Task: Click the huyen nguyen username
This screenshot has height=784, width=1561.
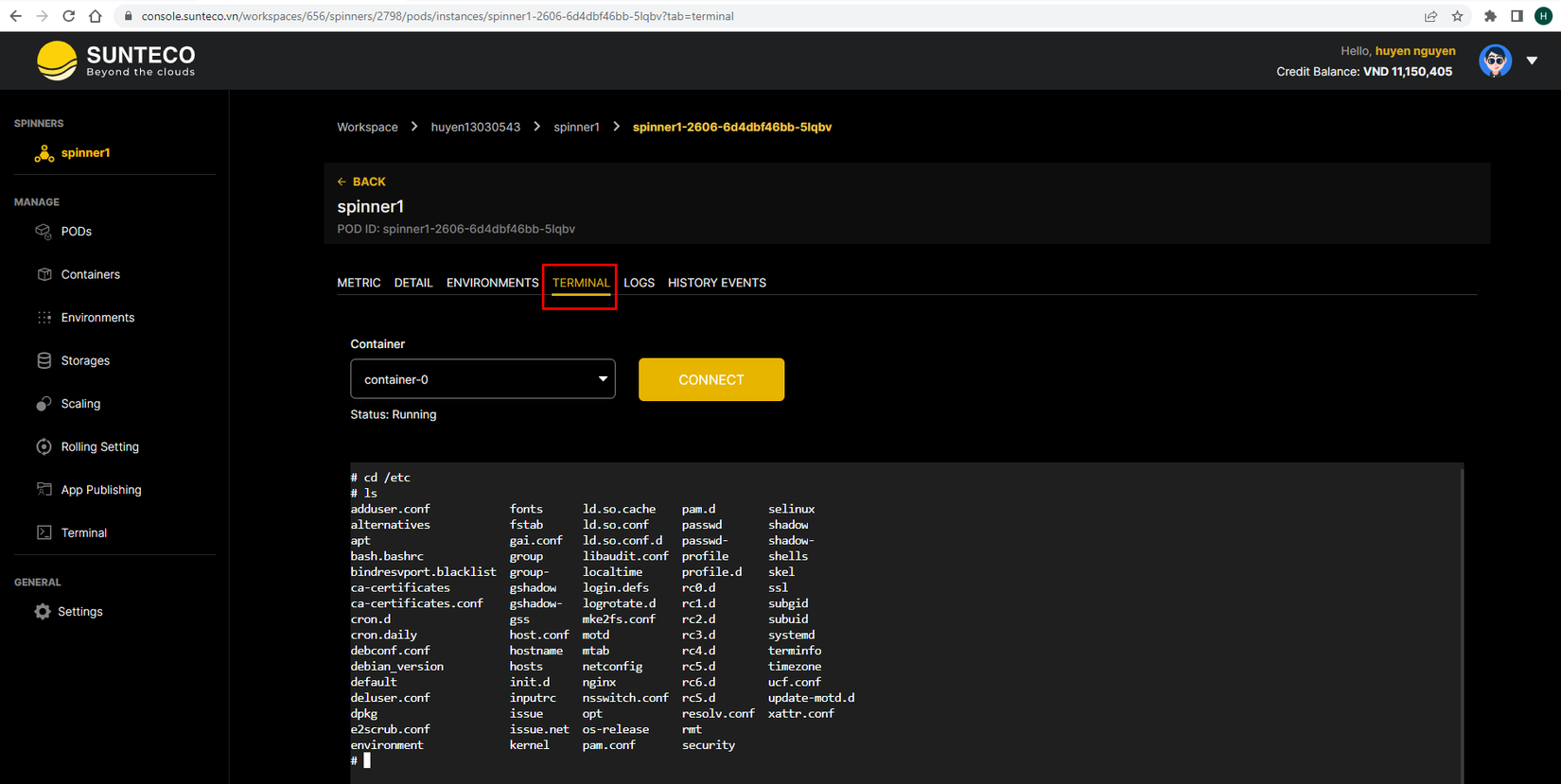Action: tap(1415, 51)
